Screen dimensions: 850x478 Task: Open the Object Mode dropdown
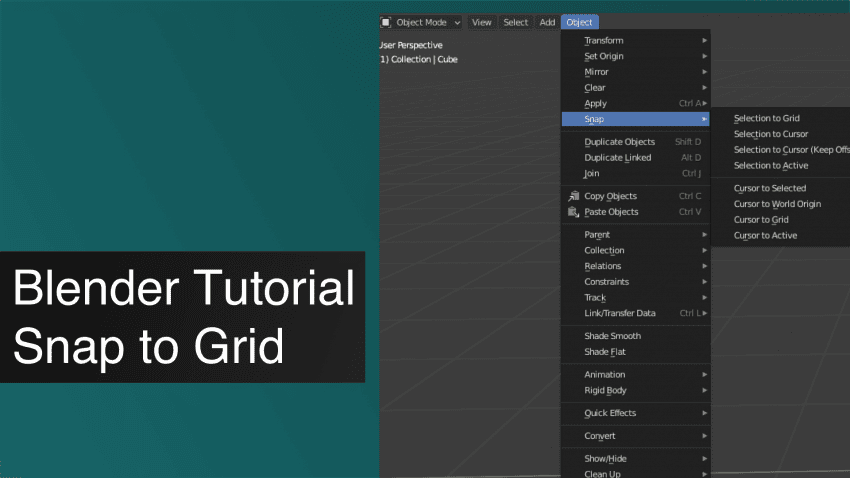(421, 22)
